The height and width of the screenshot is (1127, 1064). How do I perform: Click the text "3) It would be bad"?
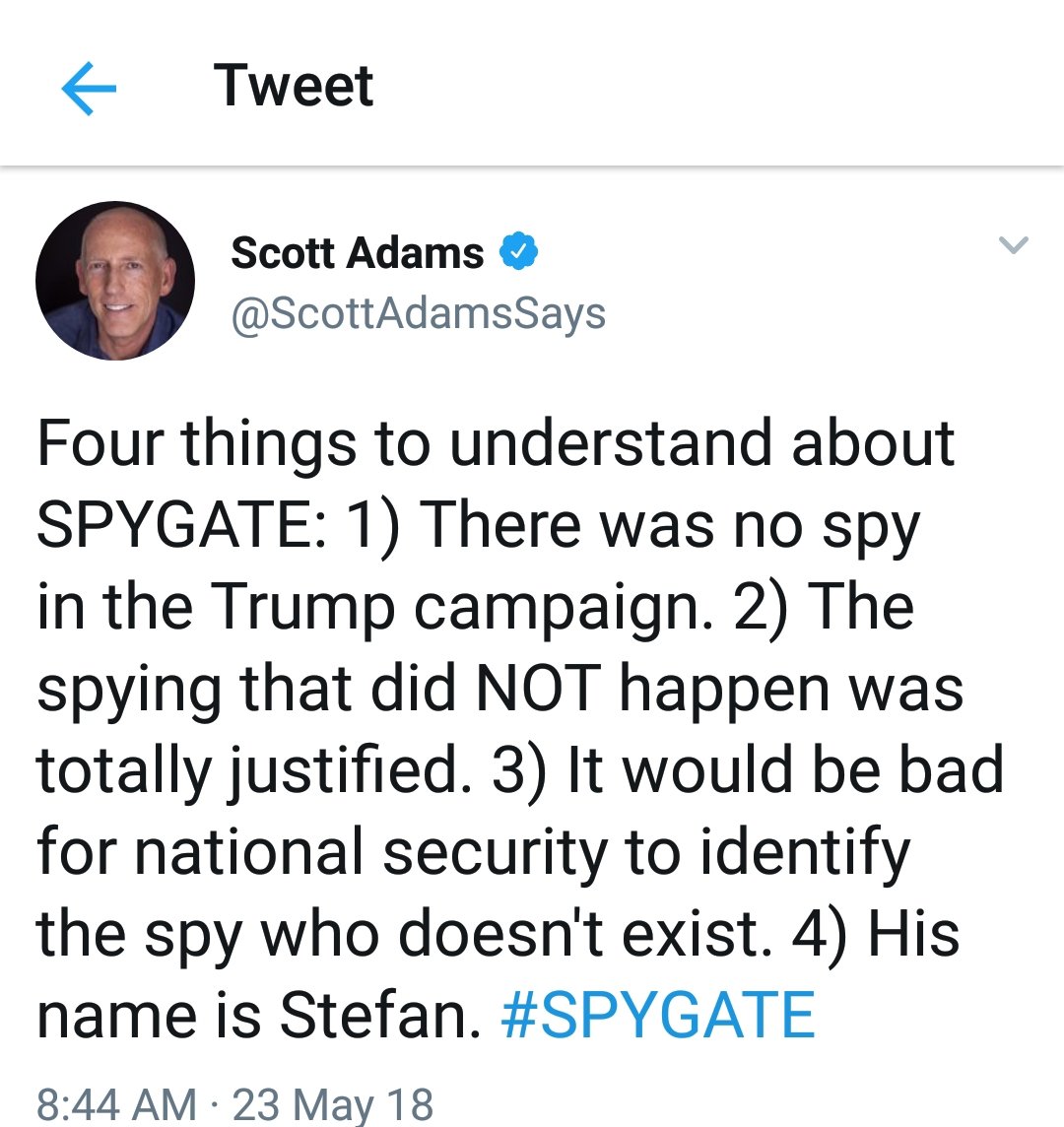pyautogui.click(x=748, y=769)
